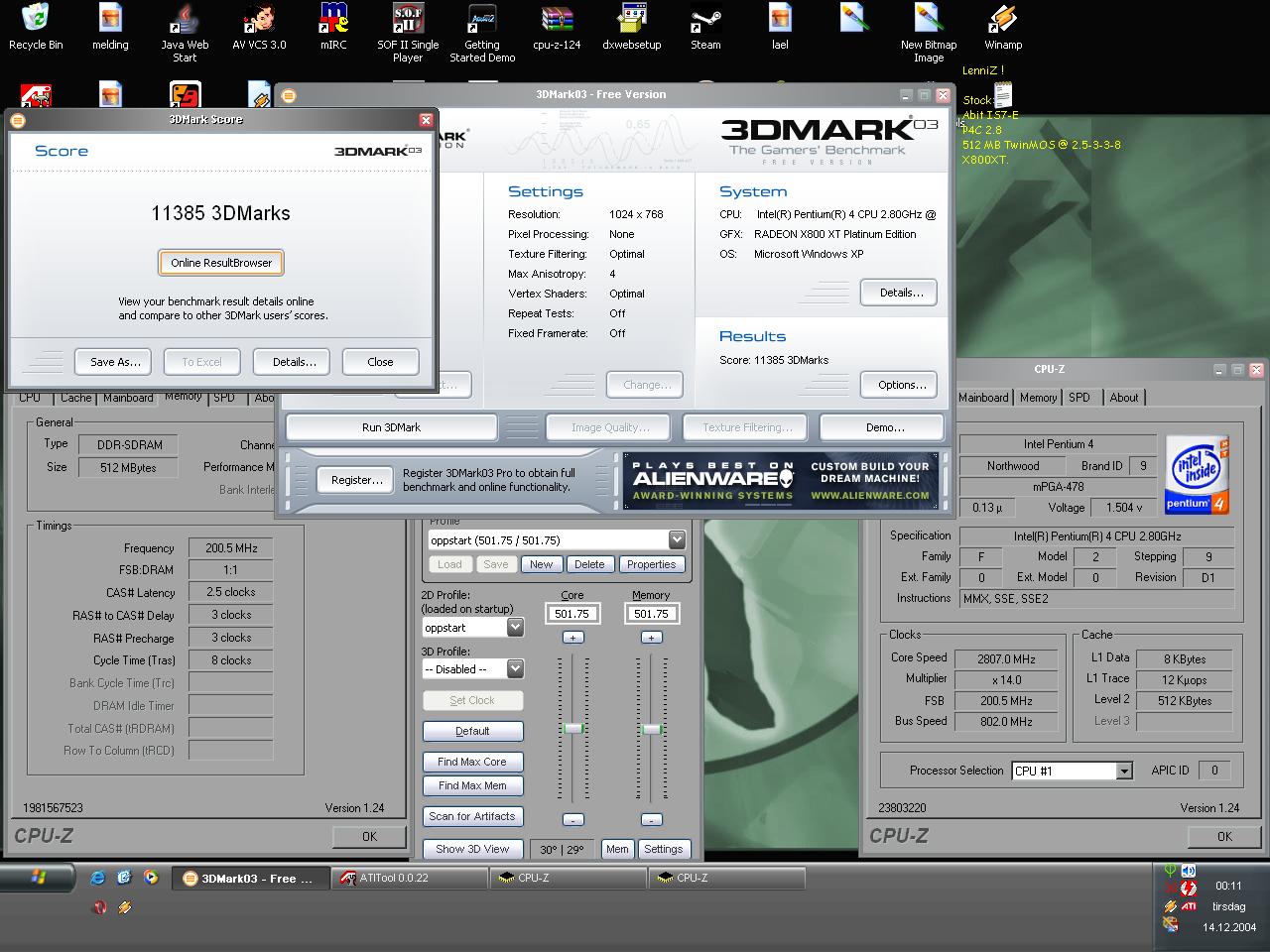Switch to the SPD tab in right CPU-Z
This screenshot has width=1270, height=952.
1079,398
